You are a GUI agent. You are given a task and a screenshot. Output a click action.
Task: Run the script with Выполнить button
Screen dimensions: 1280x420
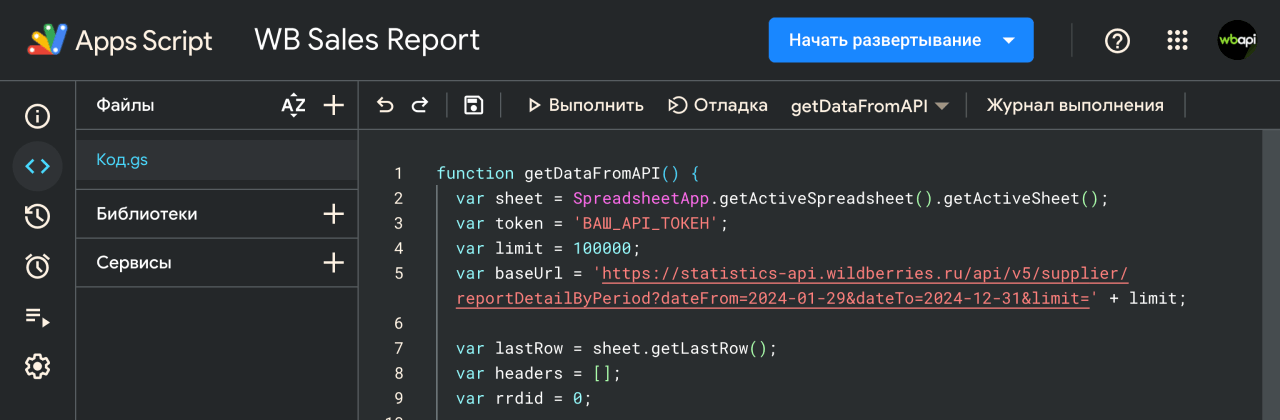coord(585,105)
